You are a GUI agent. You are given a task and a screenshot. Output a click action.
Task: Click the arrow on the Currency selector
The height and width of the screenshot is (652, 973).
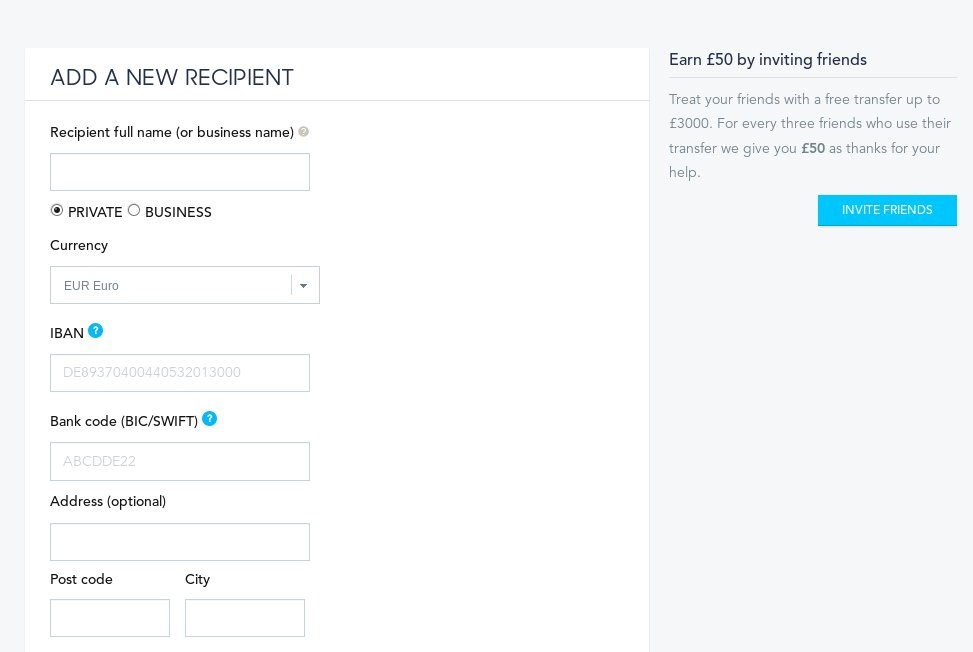304,286
